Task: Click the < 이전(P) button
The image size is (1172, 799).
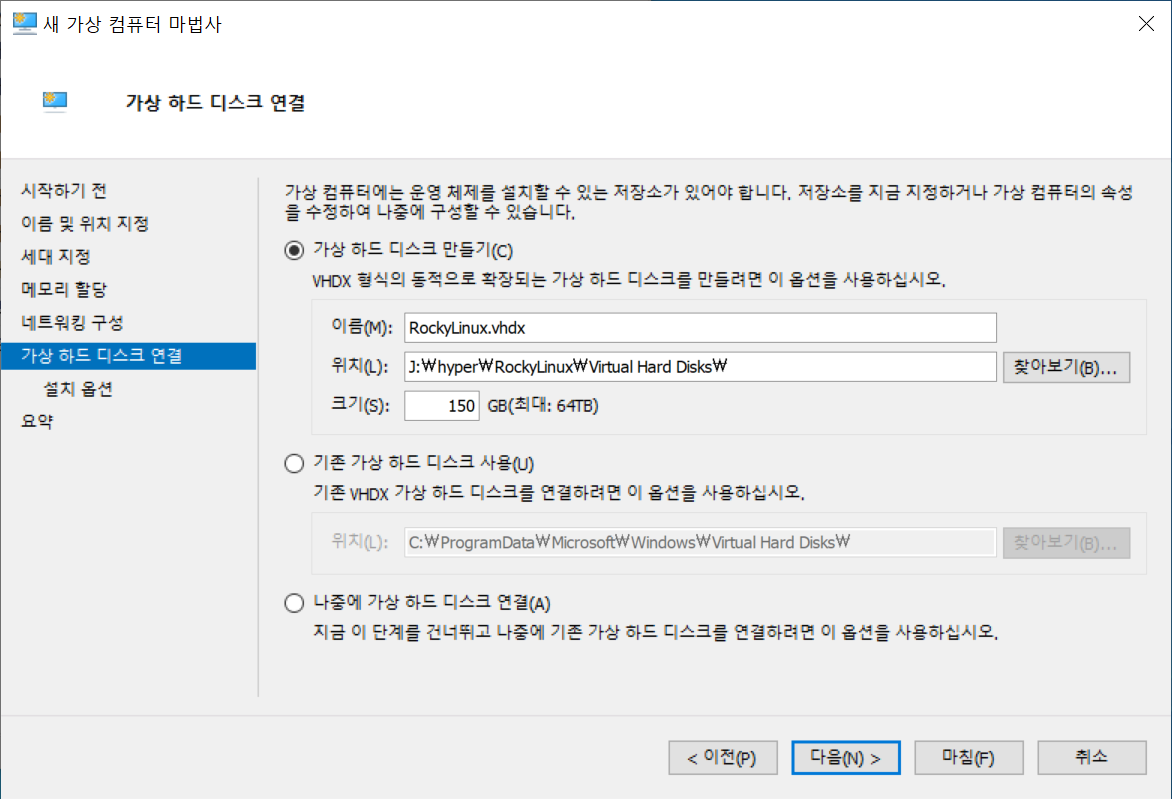Action: tap(723, 758)
